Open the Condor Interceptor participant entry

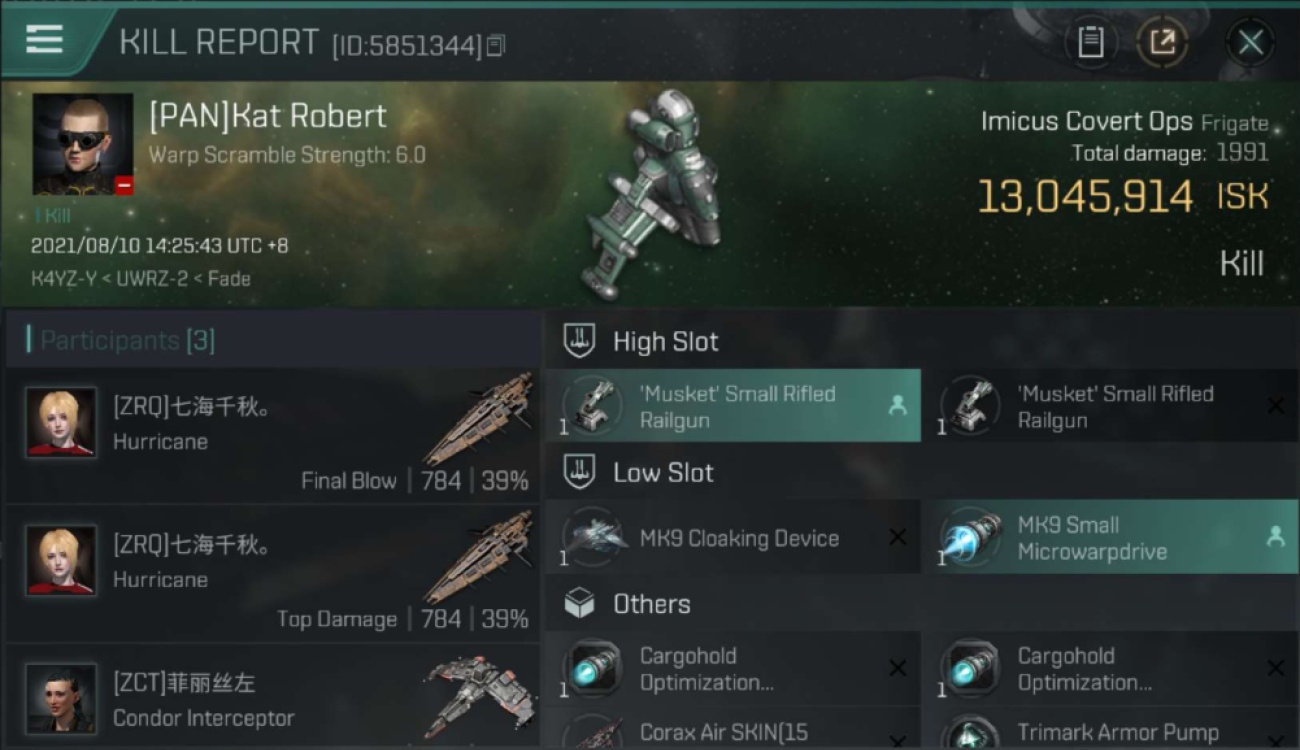[x=272, y=698]
